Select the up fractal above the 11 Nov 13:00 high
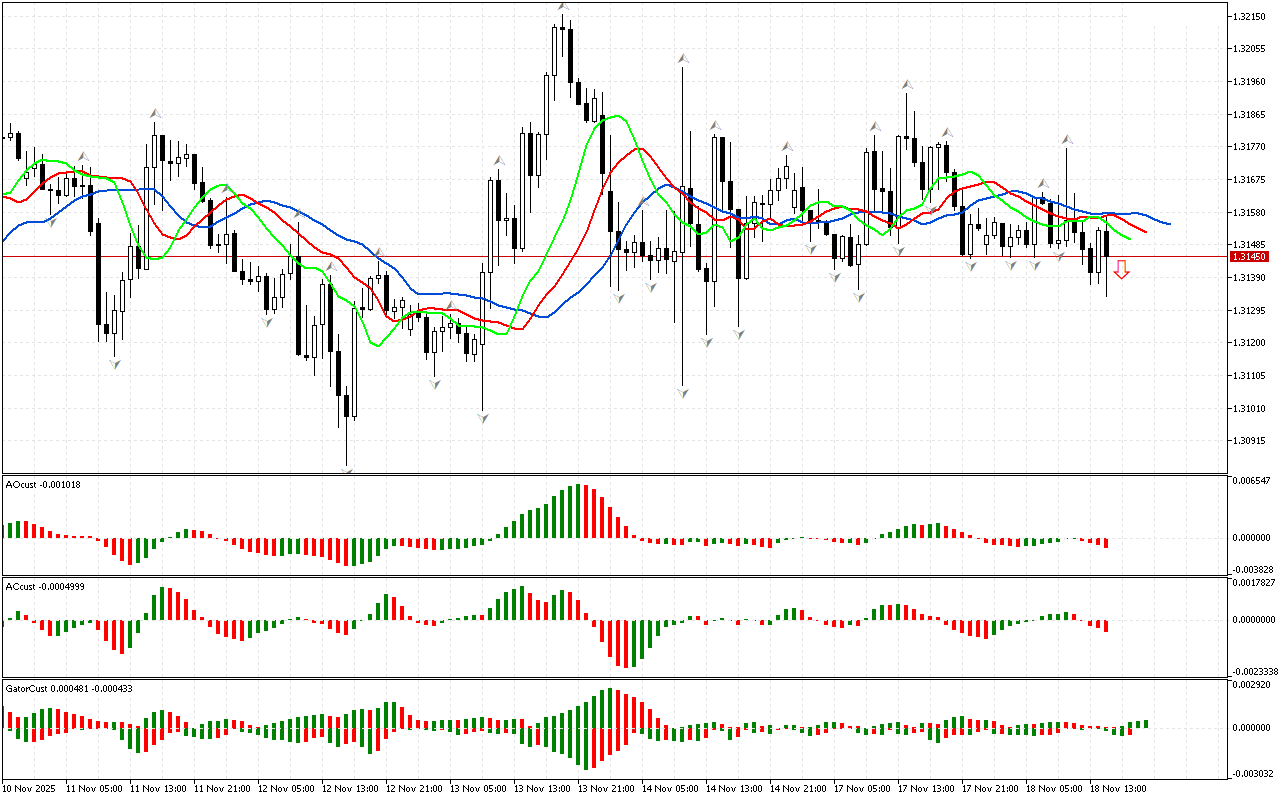Viewport: 1280px width, 800px height. 155,114
